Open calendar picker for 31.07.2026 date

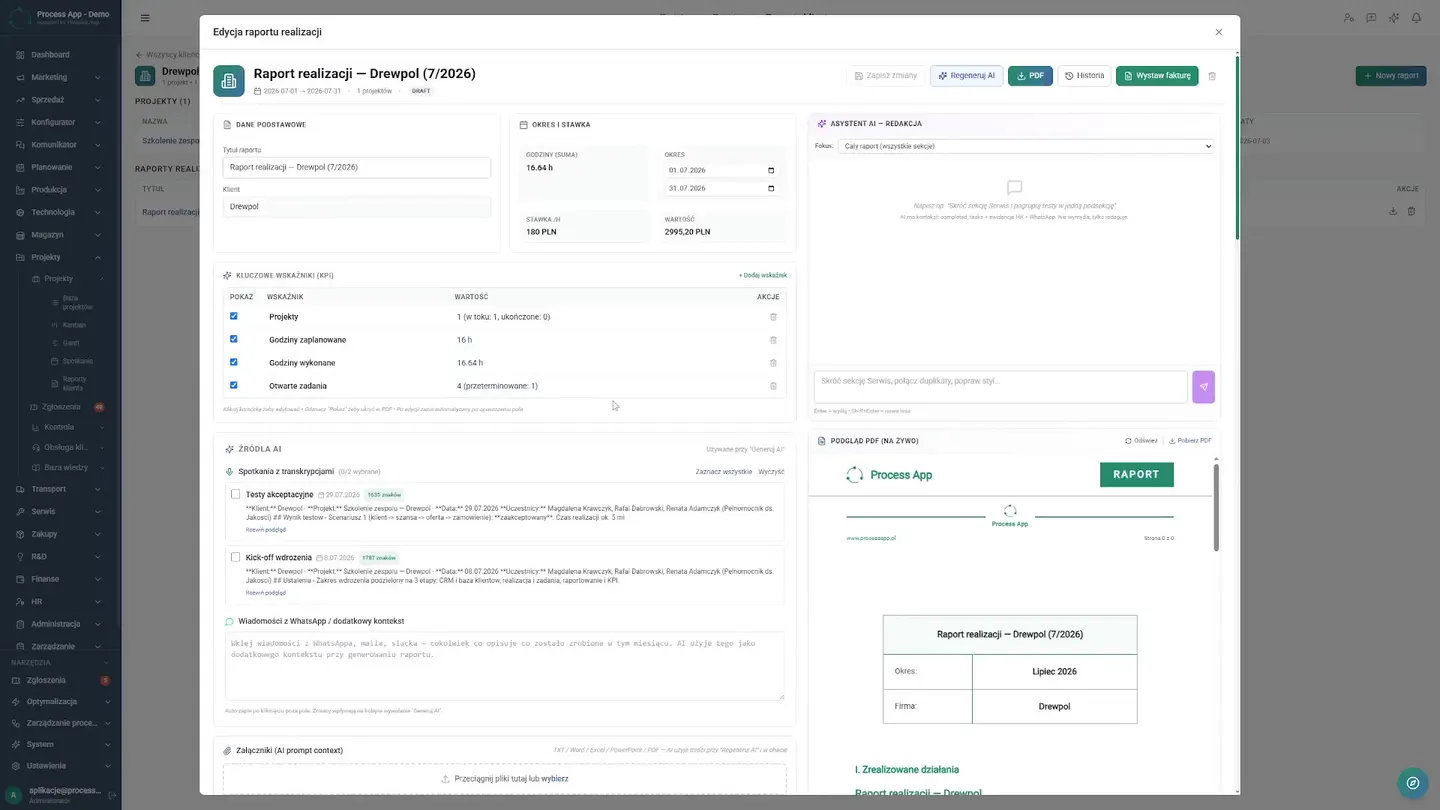click(x=770, y=188)
